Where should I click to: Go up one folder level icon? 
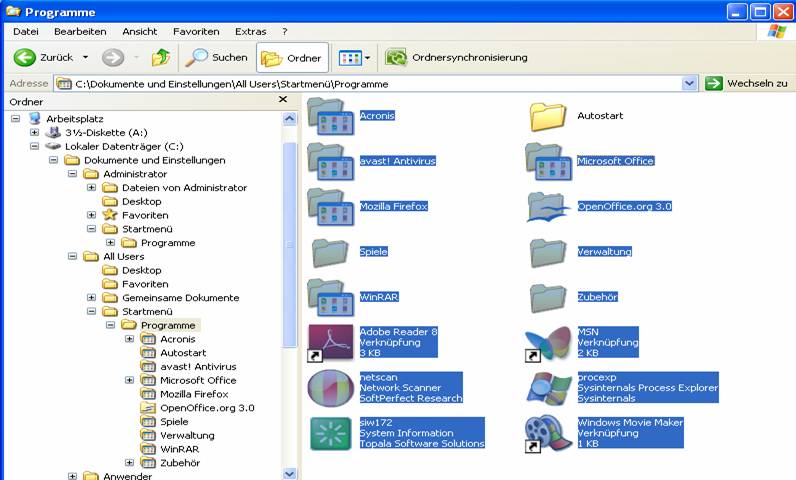coord(161,57)
